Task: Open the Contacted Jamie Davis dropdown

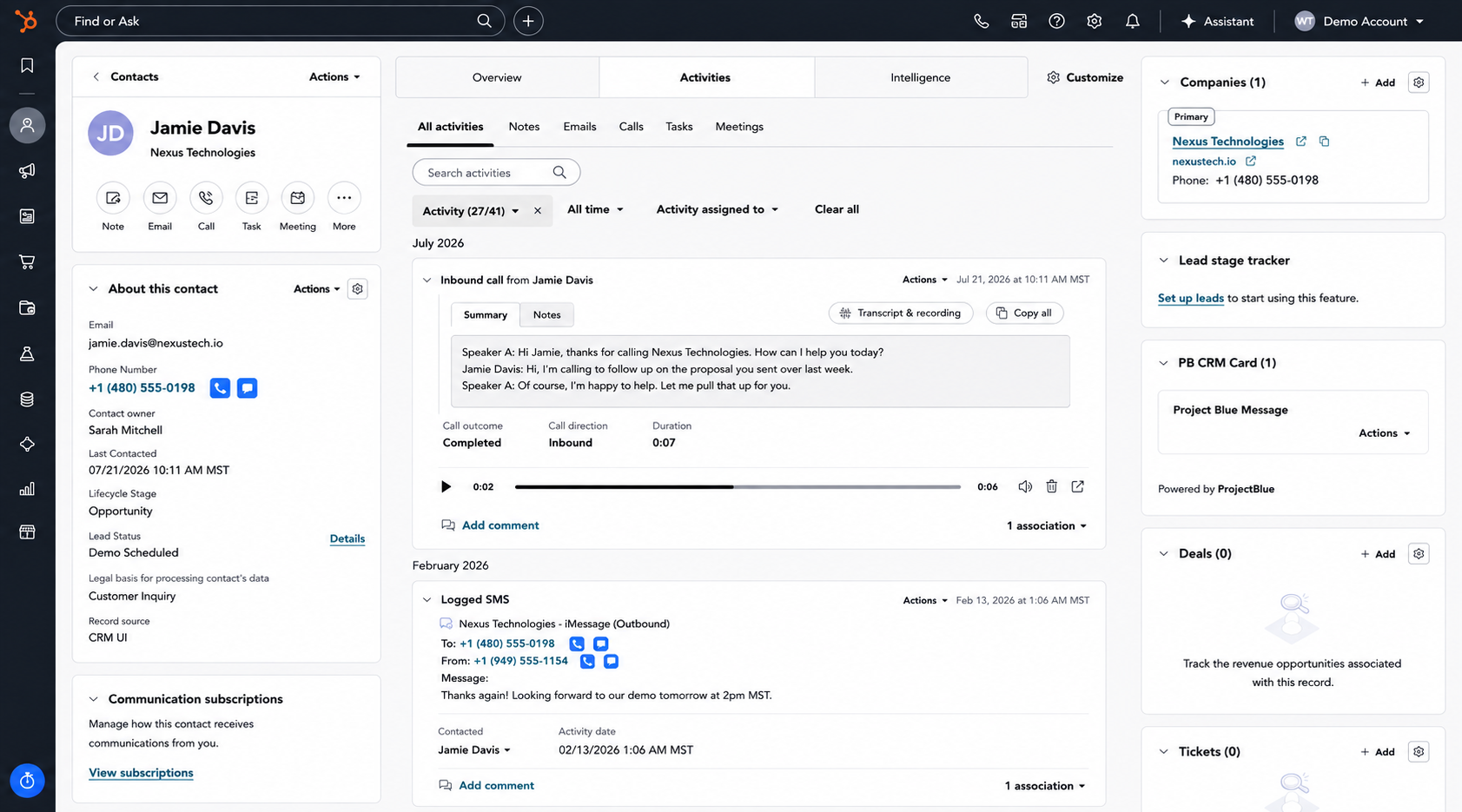Action: (x=474, y=749)
